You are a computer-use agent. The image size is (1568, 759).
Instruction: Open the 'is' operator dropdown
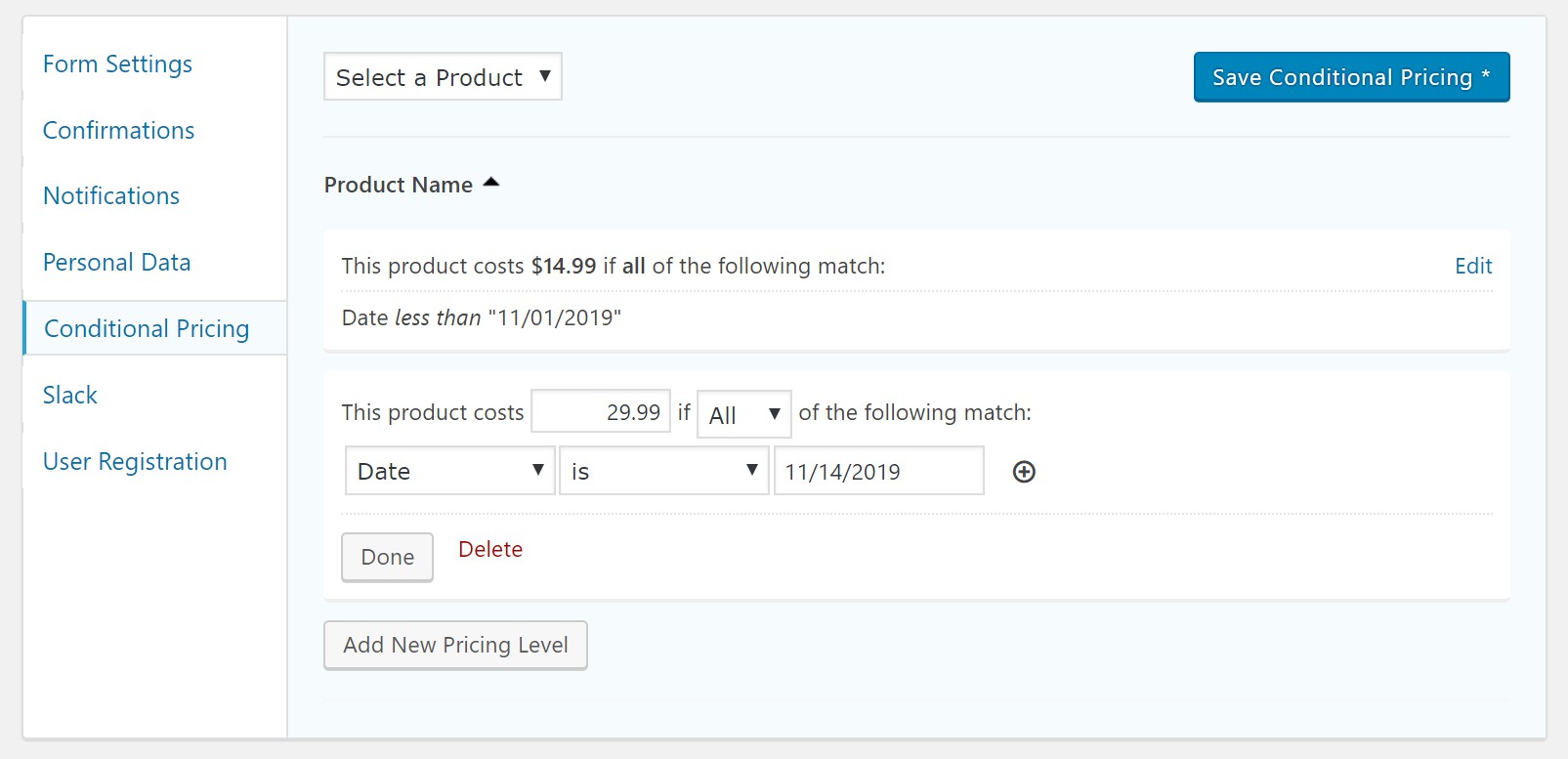coord(663,471)
